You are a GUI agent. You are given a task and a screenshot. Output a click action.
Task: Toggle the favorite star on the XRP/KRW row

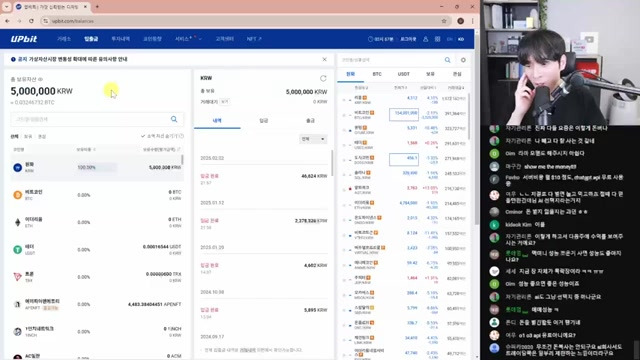[344, 100]
